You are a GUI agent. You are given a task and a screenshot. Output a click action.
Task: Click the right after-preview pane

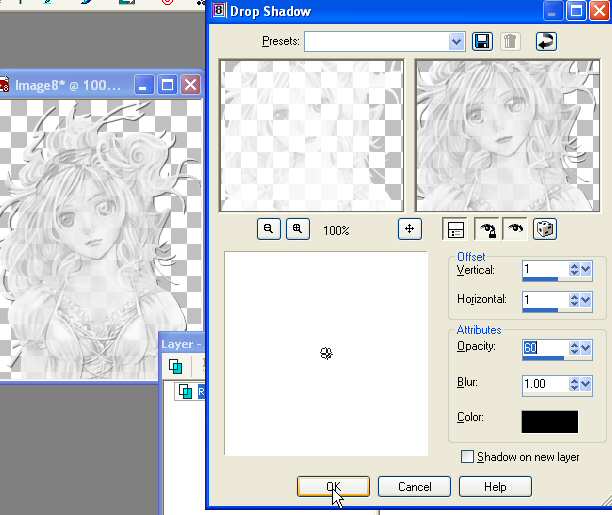coord(508,135)
